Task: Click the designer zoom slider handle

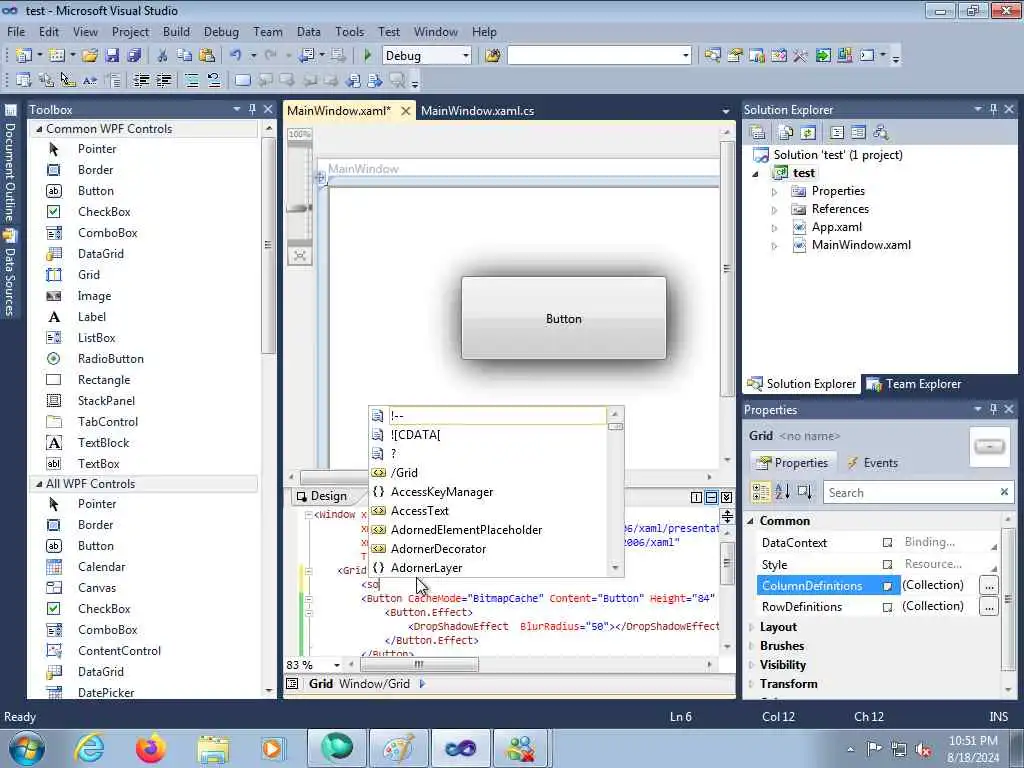Action: click(x=299, y=208)
